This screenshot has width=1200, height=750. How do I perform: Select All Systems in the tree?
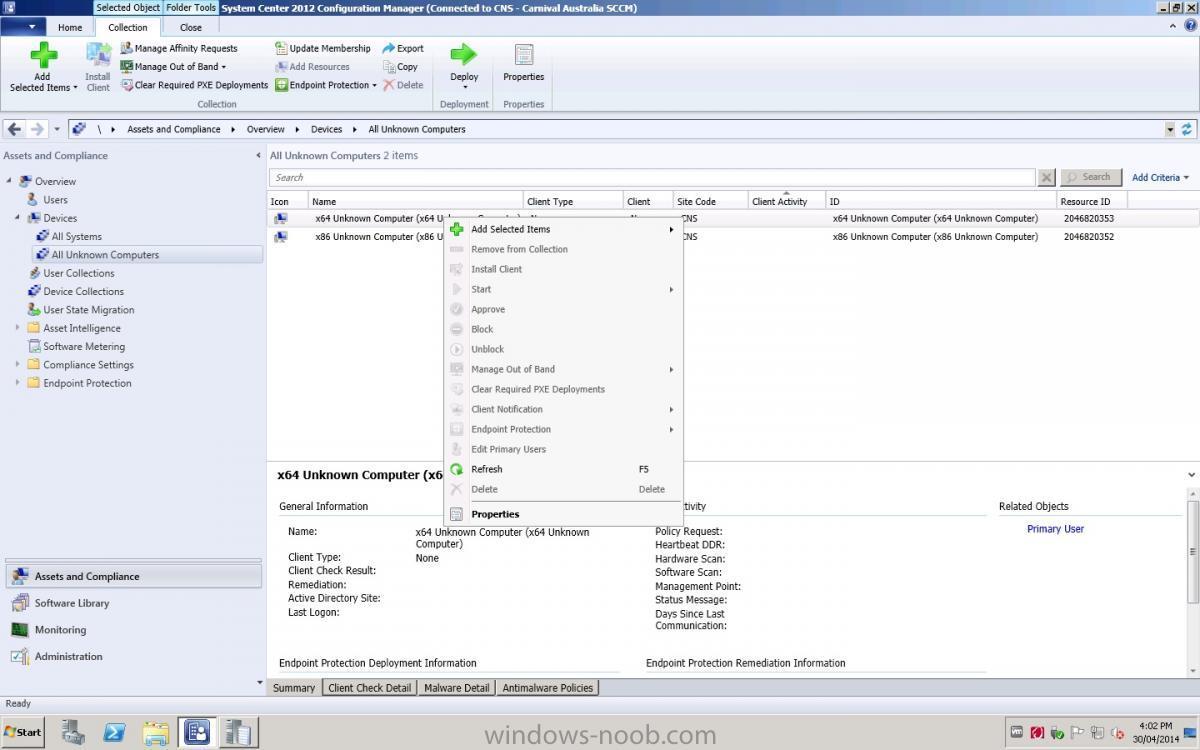77,236
